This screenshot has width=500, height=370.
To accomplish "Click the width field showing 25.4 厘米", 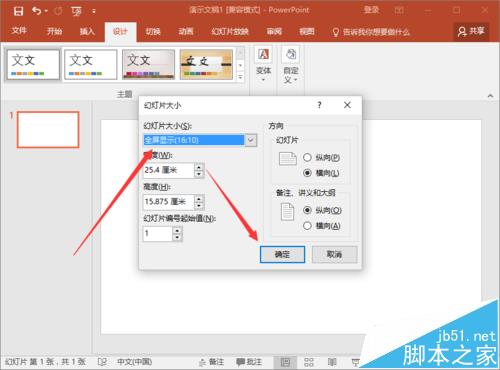I will tap(168, 170).
